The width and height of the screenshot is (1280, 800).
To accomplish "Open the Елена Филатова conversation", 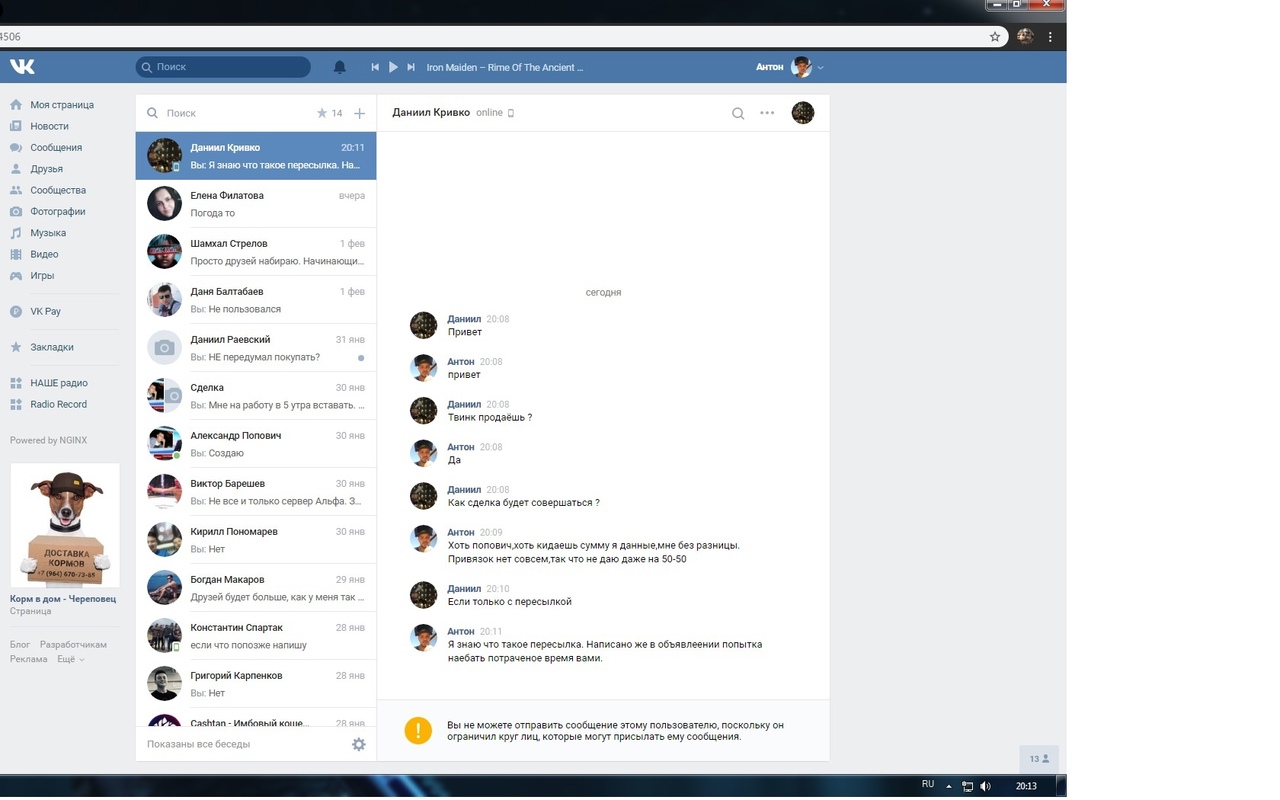I will (x=256, y=204).
